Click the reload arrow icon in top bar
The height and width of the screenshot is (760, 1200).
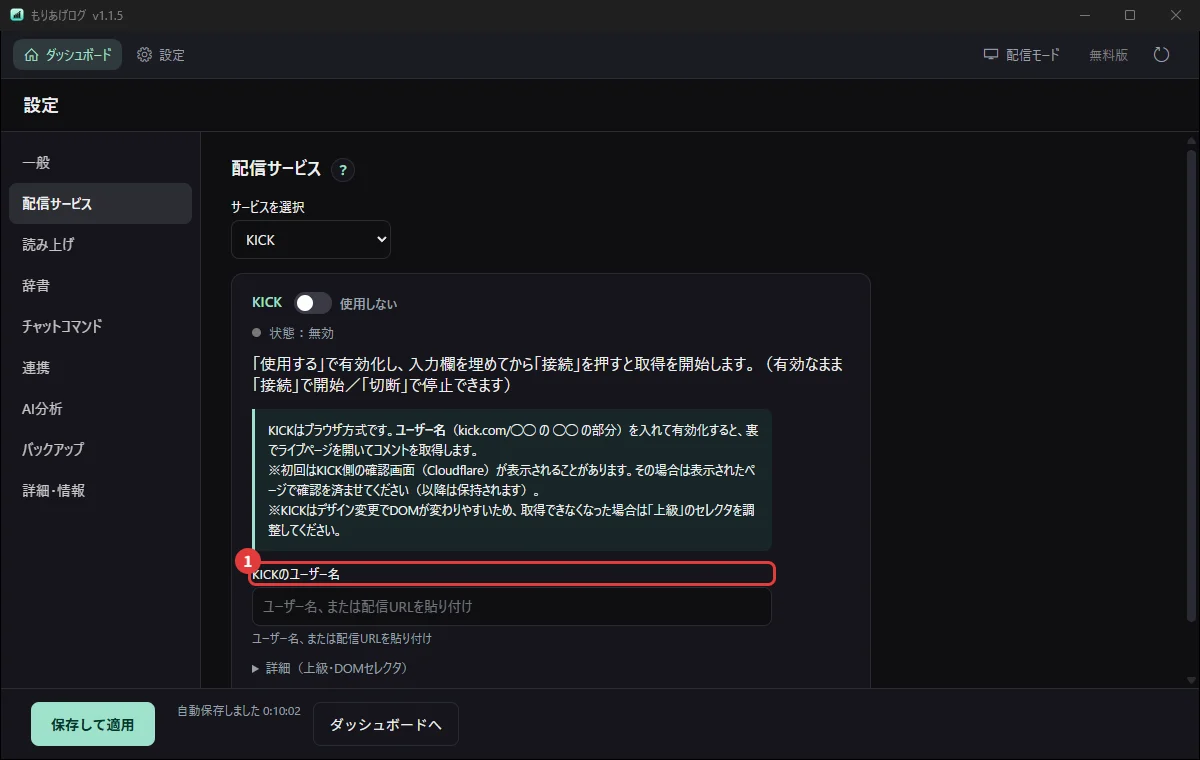1161,55
